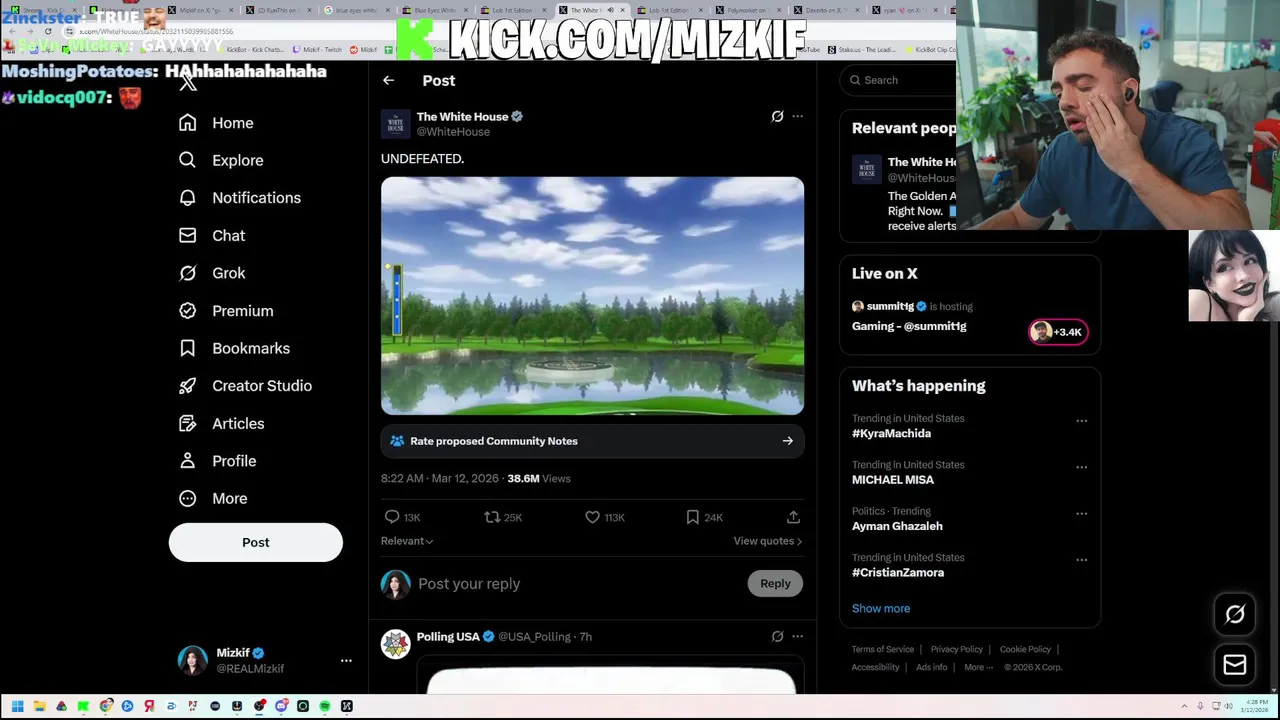1280x720 pixels.
Task: Click Mizkif's profile avatar at sidebar bottom
Action: pyautogui.click(x=192, y=660)
